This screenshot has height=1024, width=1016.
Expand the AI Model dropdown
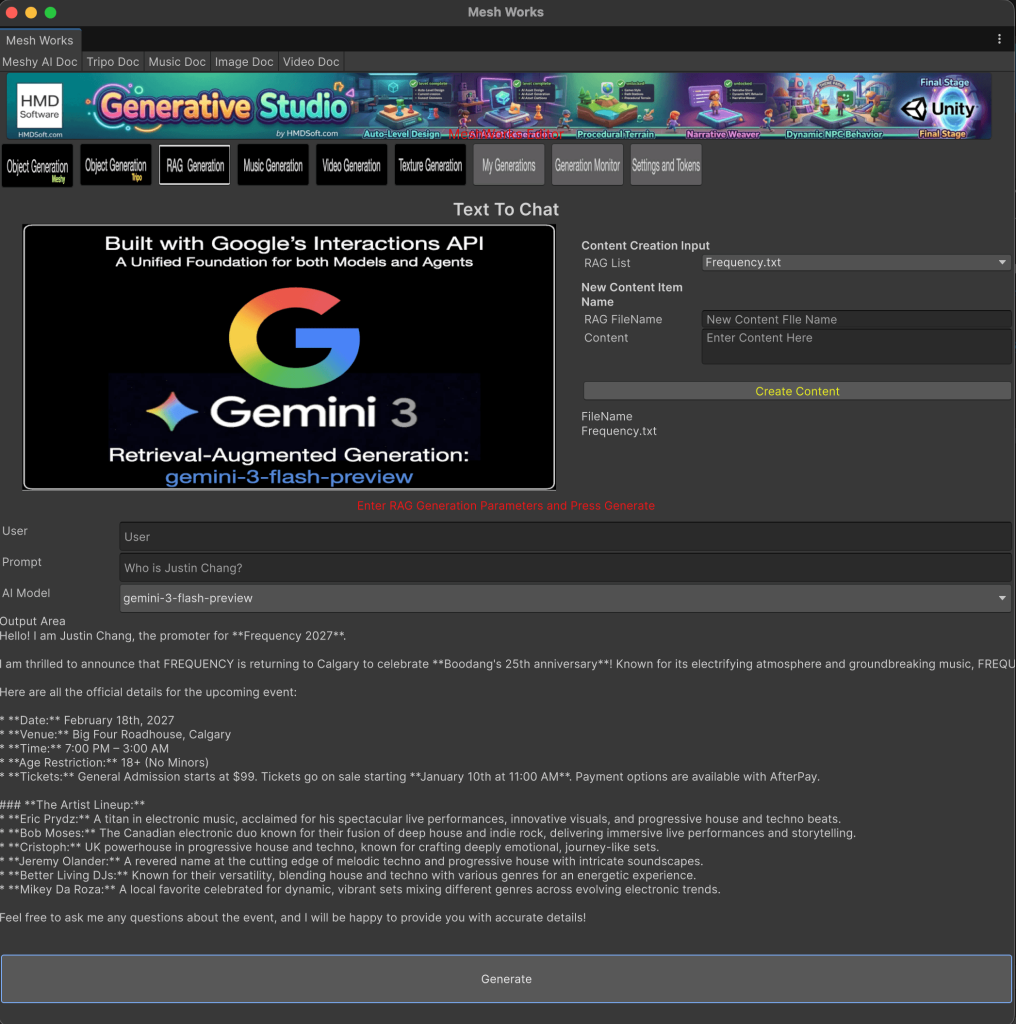pyautogui.click(x=565, y=598)
